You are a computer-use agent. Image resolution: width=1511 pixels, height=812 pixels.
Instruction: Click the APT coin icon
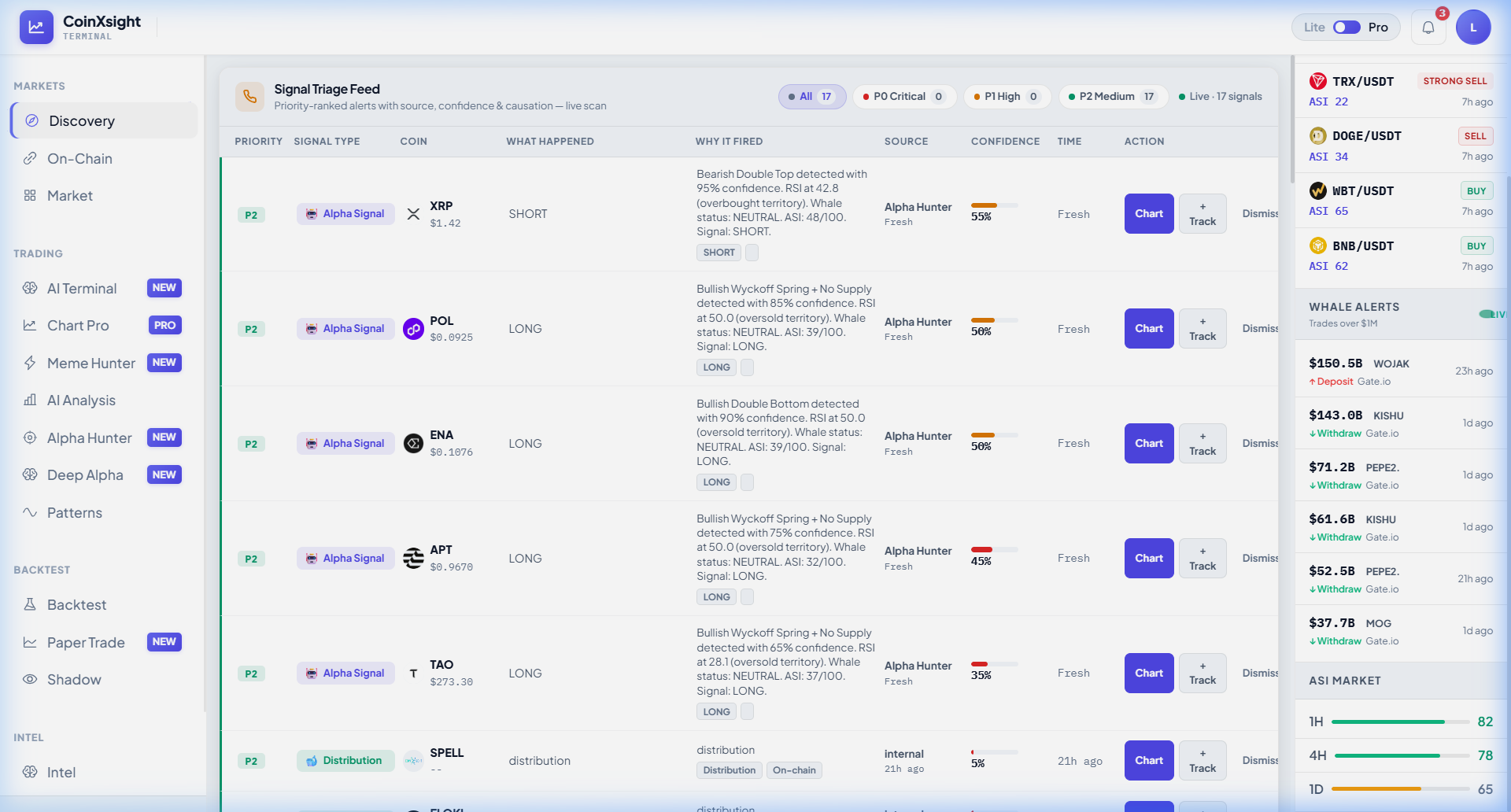413,559
